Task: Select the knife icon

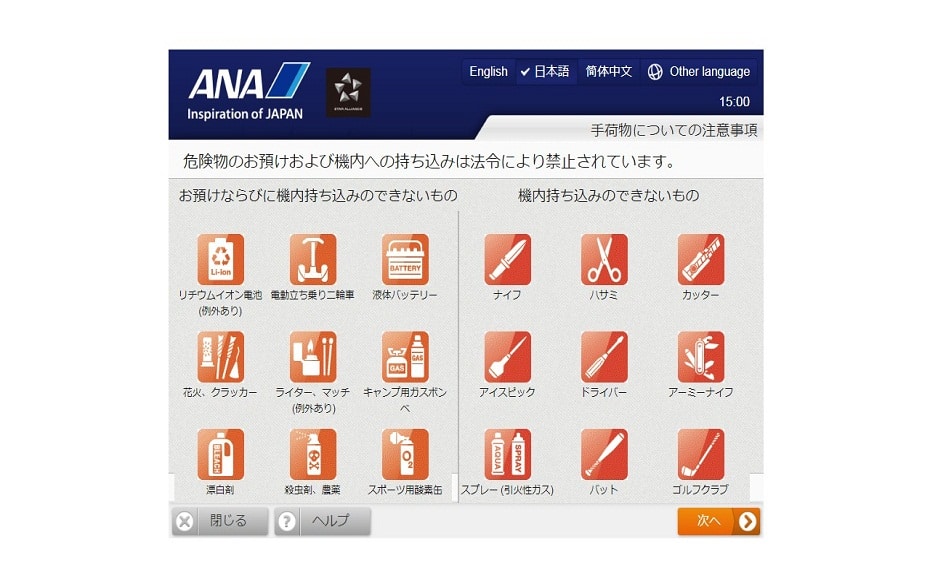Action: tap(508, 259)
